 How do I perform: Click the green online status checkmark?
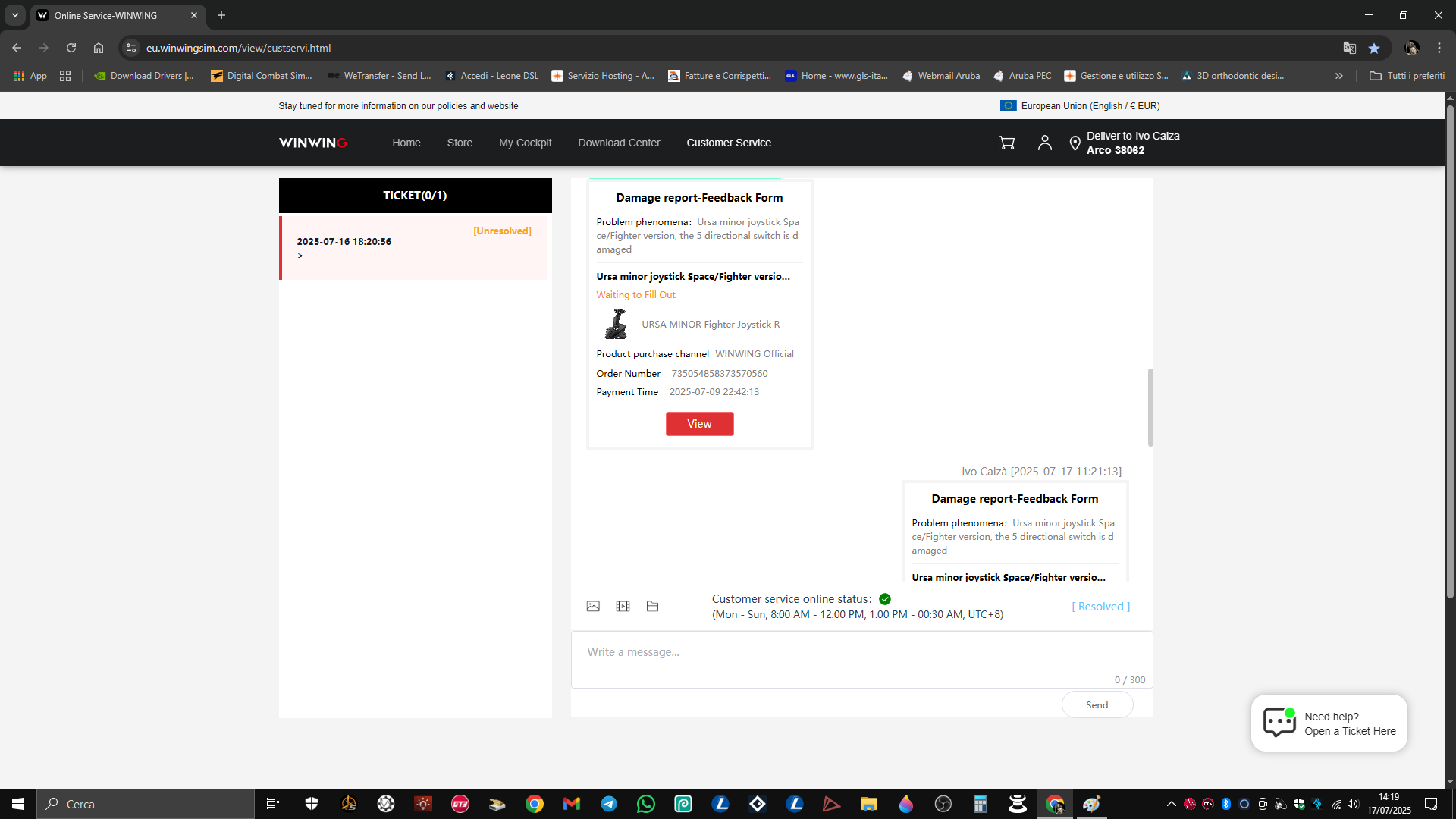coord(885,599)
